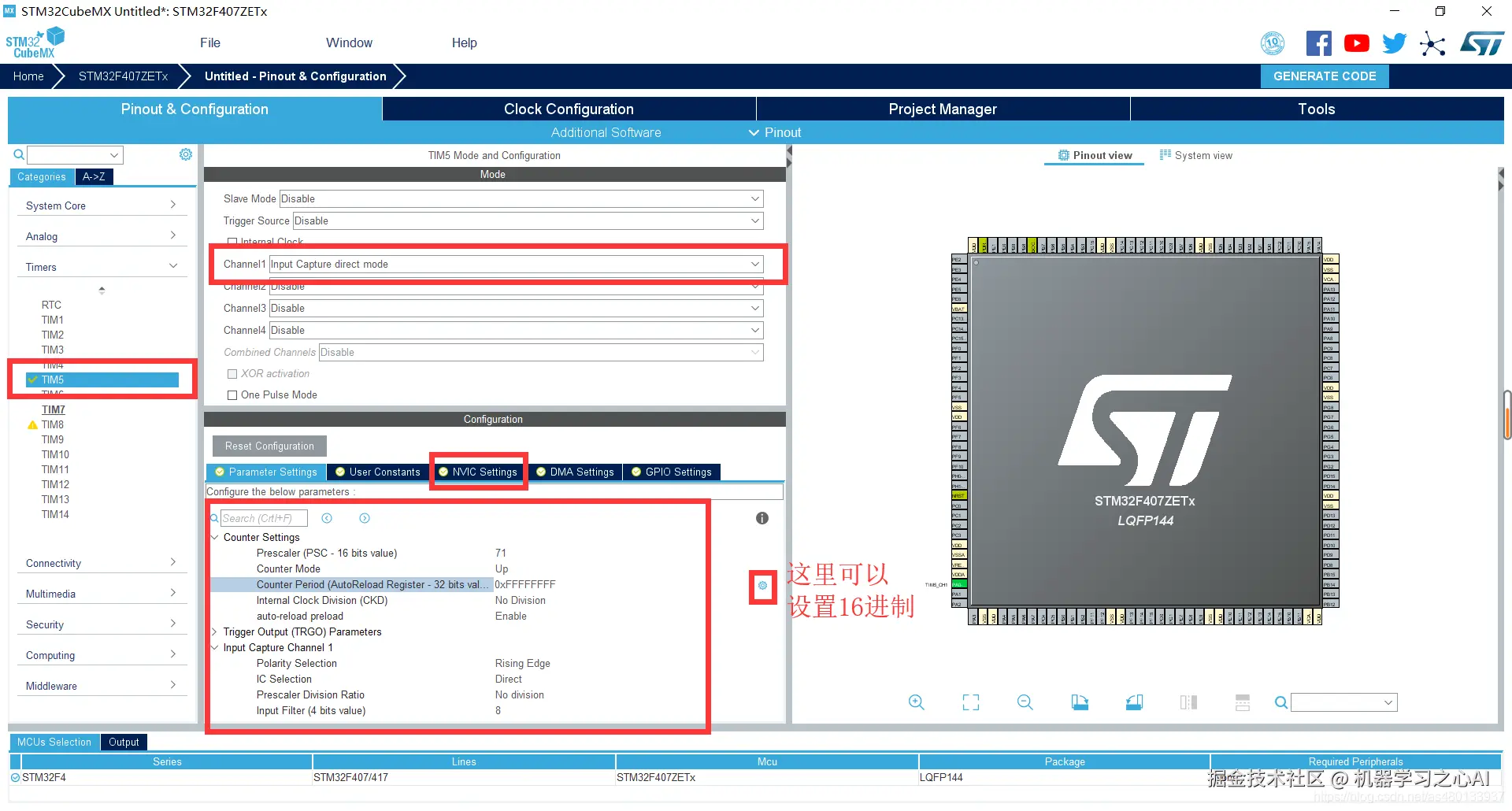Open the Twitter link icon
The height and width of the screenshot is (811, 1512).
1394,43
